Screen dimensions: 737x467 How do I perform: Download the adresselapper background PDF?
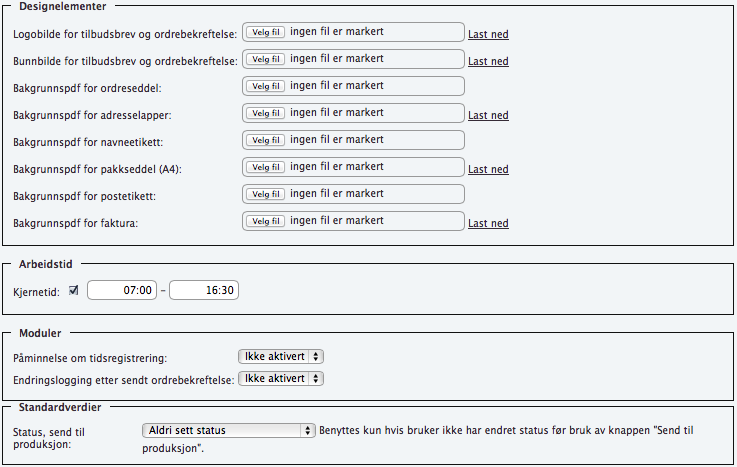(488, 115)
